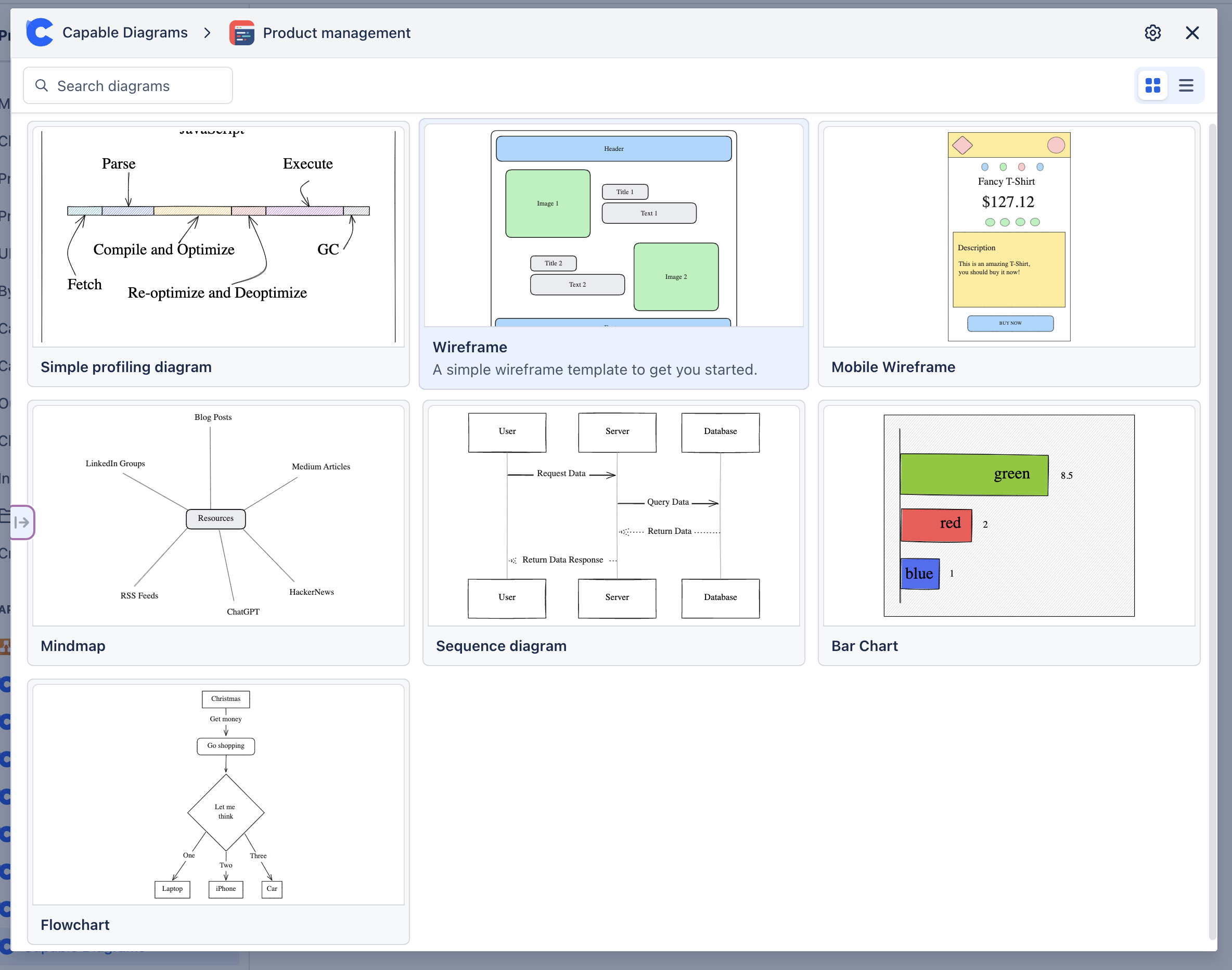The width and height of the screenshot is (1232, 970).
Task: Switch to grid view layout
Action: coord(1152,86)
